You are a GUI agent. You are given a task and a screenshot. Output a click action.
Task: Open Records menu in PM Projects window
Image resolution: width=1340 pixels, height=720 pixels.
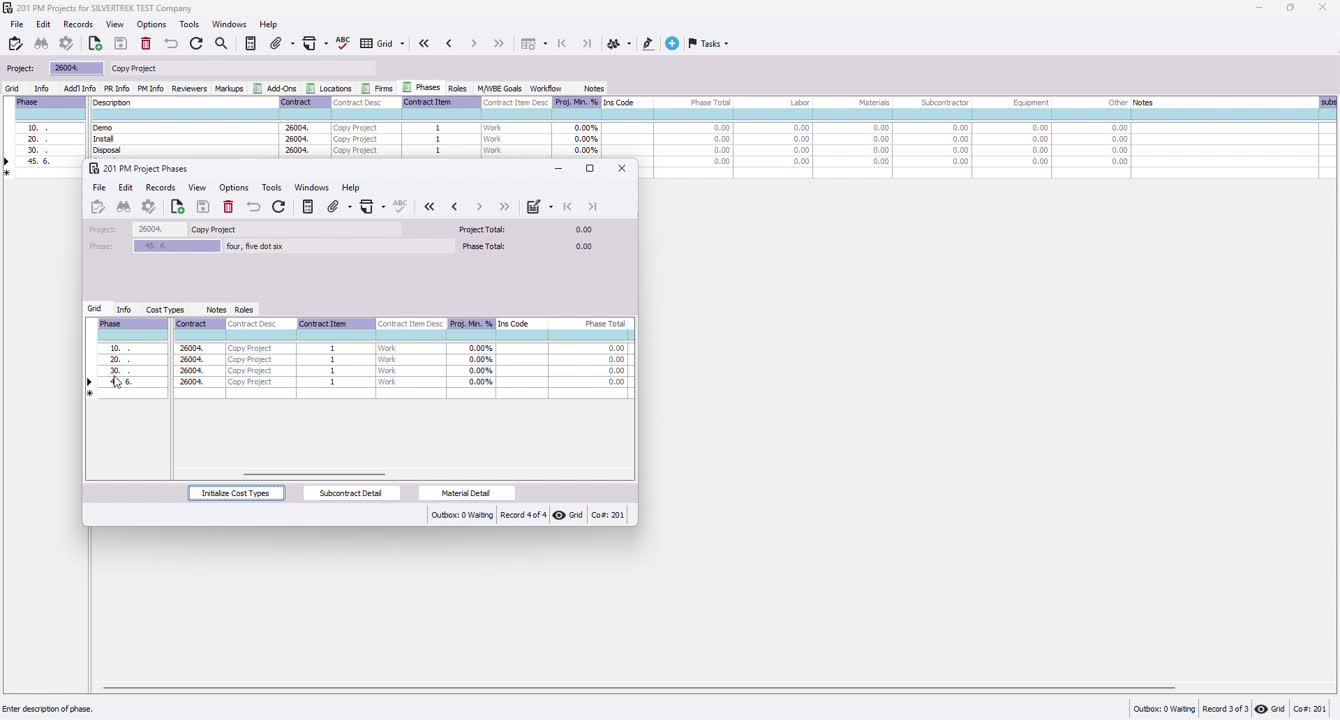[x=78, y=25]
